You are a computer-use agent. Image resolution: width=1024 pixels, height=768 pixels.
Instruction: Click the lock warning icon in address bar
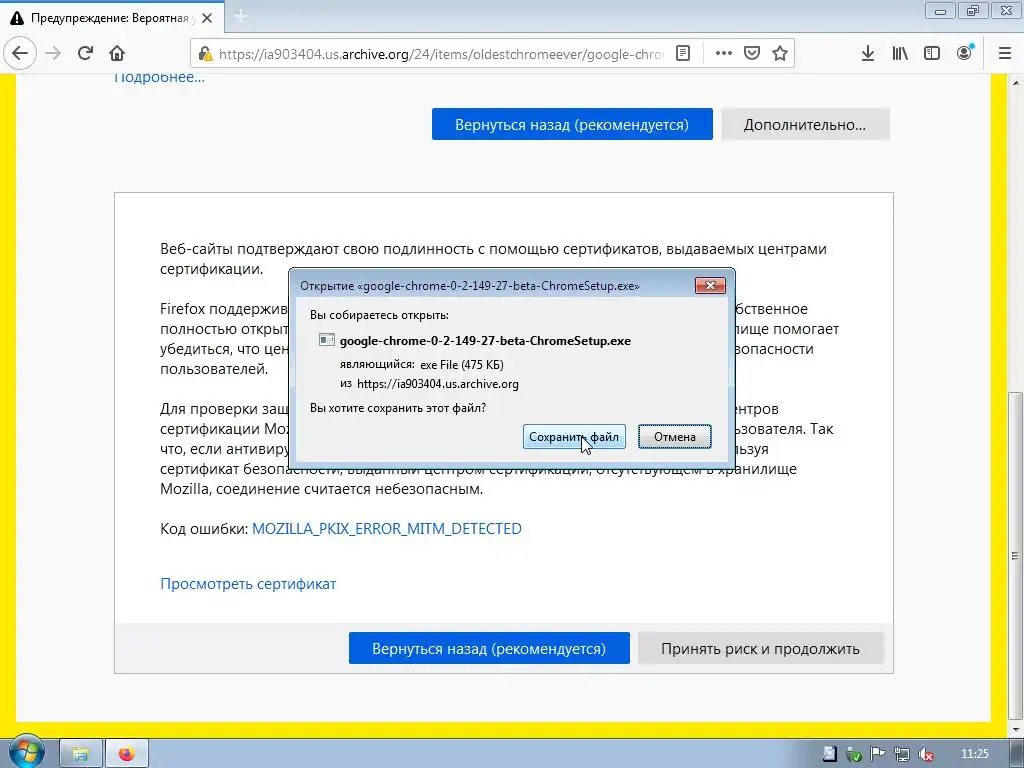[x=205, y=54]
